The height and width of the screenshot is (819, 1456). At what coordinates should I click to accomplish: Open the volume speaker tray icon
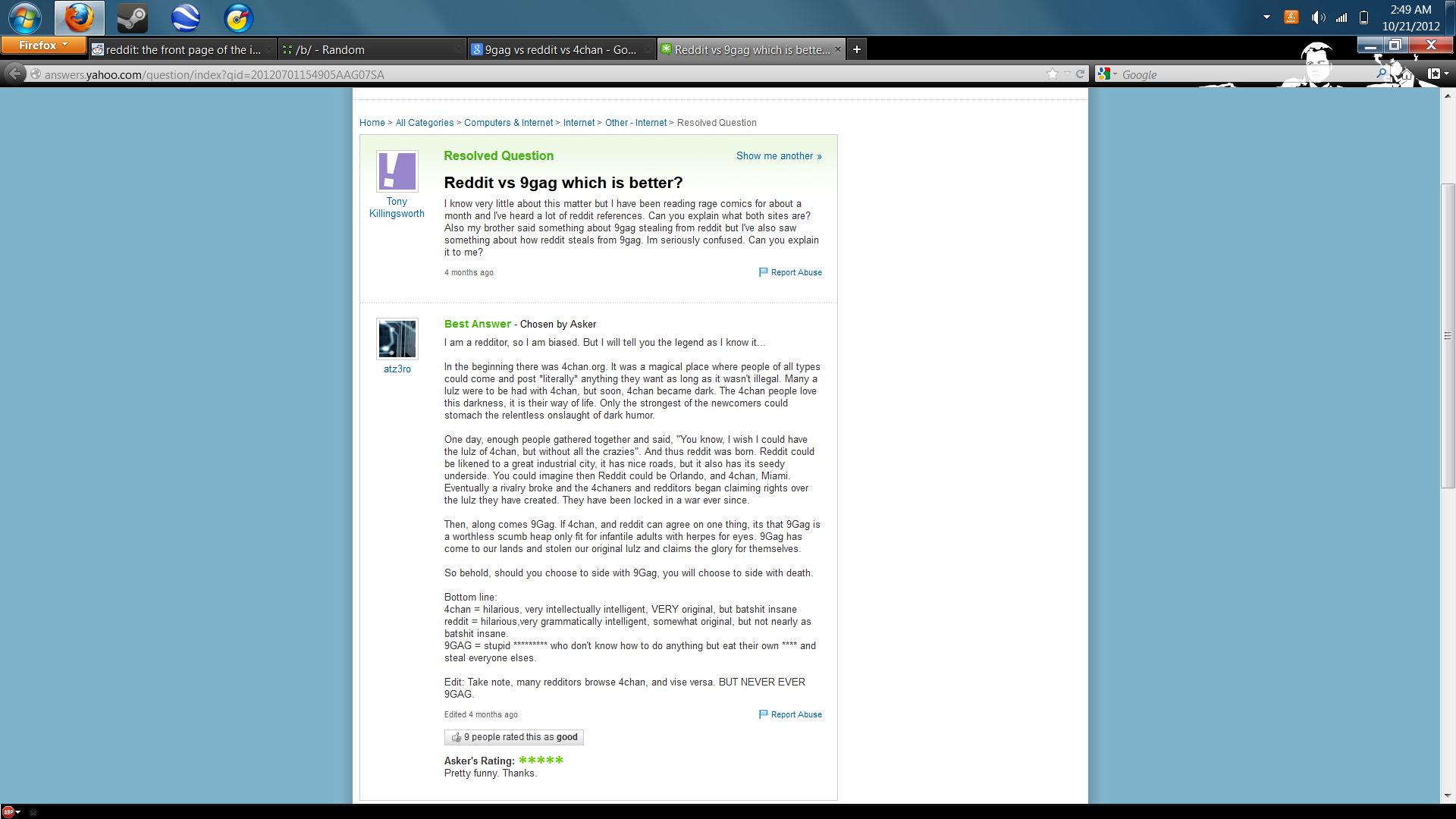tap(1318, 17)
